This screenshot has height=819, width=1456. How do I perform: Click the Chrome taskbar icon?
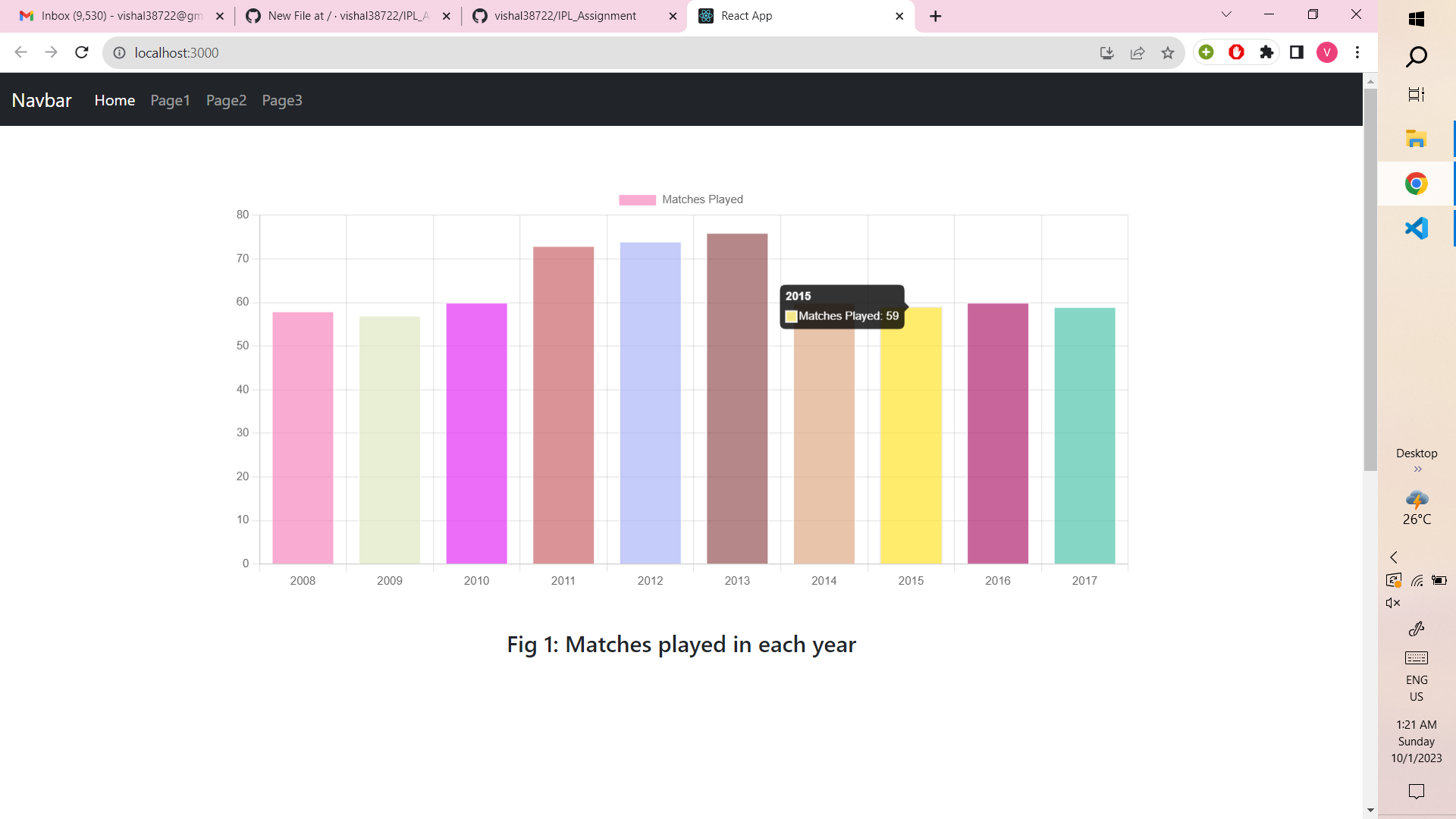point(1417,184)
